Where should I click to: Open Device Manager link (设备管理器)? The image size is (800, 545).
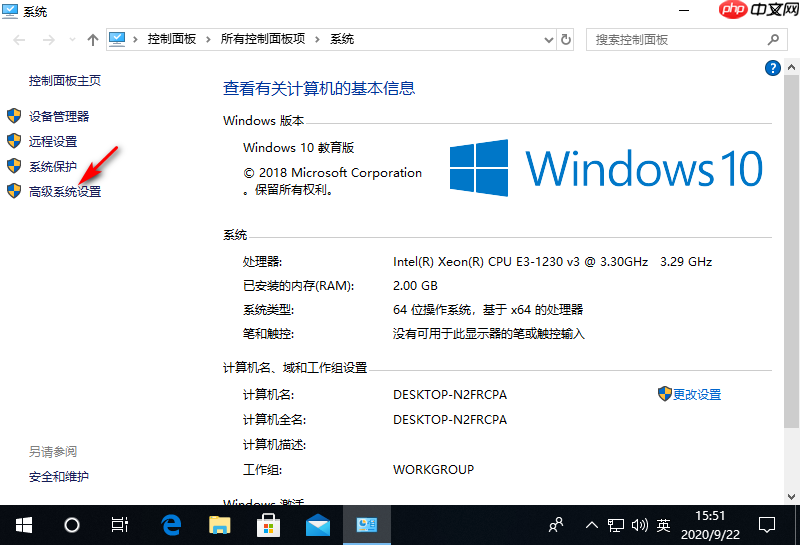click(59, 116)
